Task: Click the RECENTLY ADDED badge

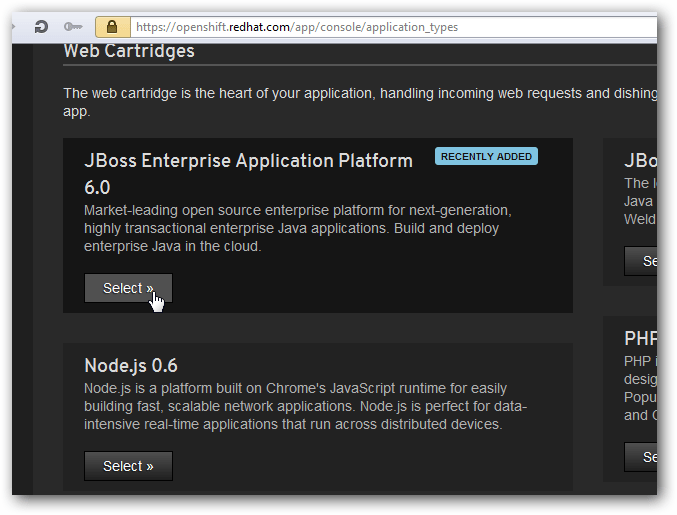Action: 486,156
